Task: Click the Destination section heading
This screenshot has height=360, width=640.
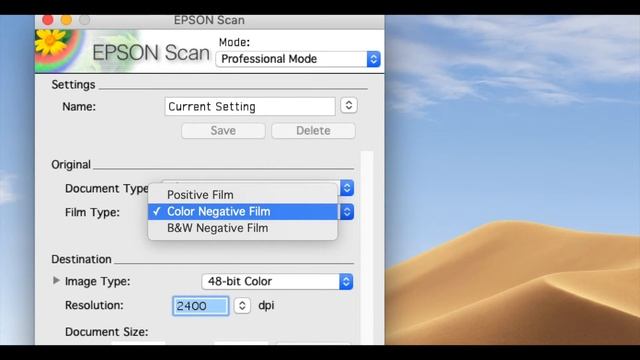Action: 81,259
